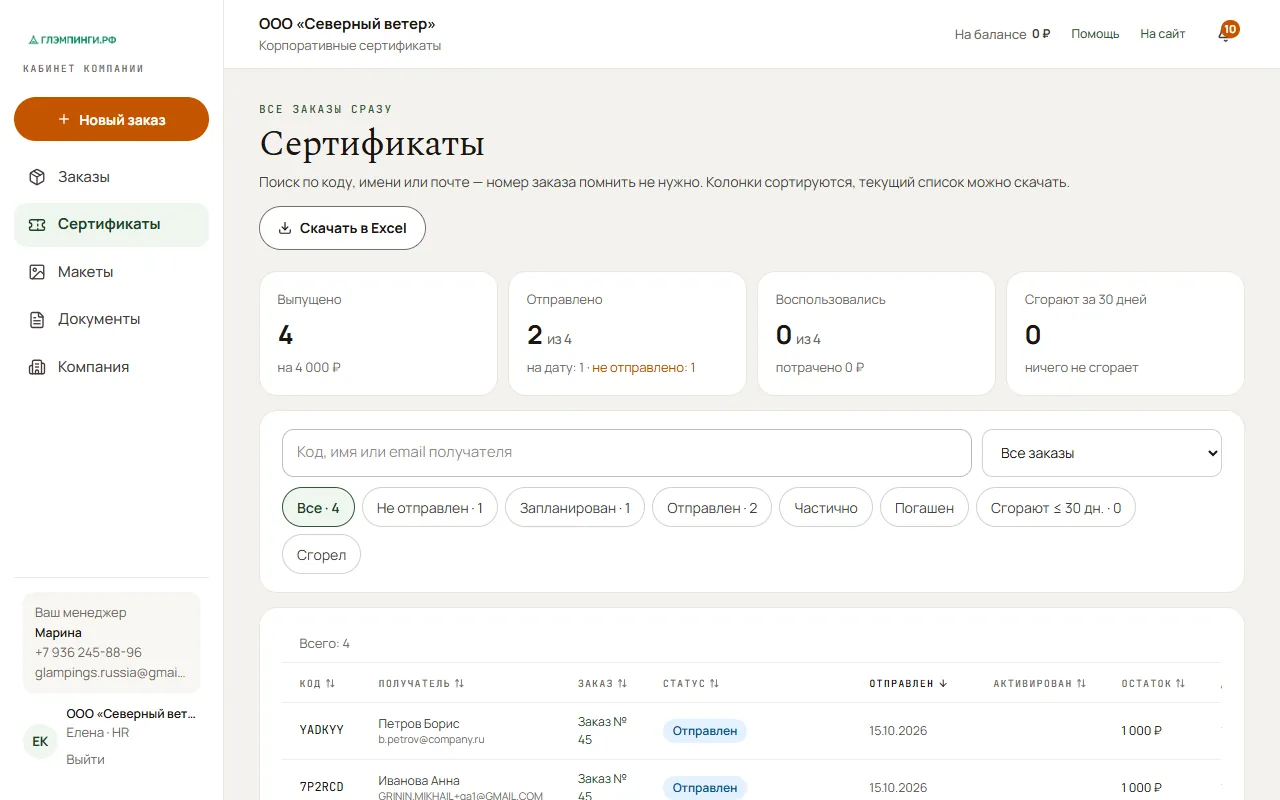Viewport: 1280px width, 800px height.
Task: Sort the table by Код column
Action: [x=317, y=684]
